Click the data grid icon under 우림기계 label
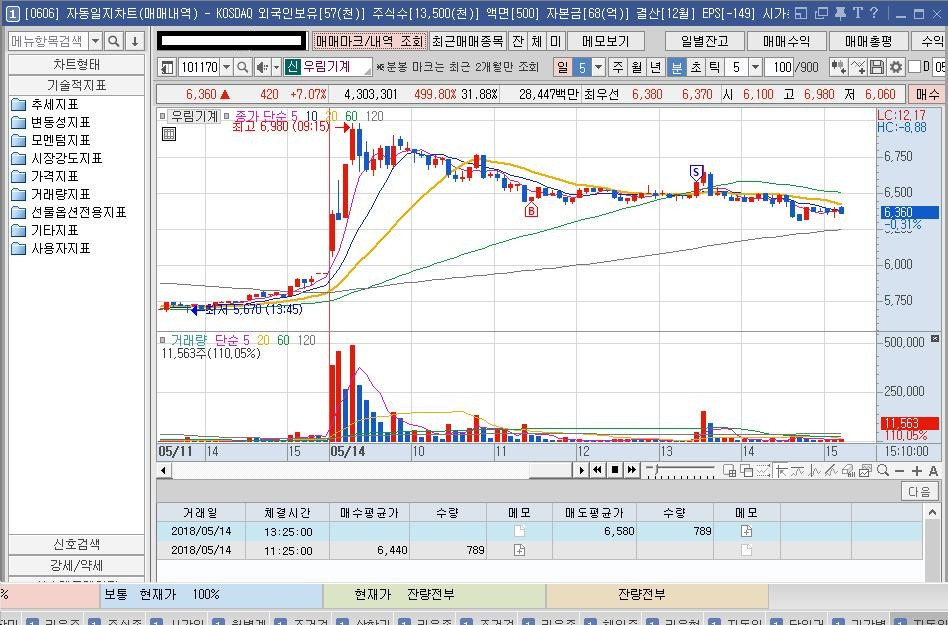The width and height of the screenshot is (948, 625). point(169,134)
